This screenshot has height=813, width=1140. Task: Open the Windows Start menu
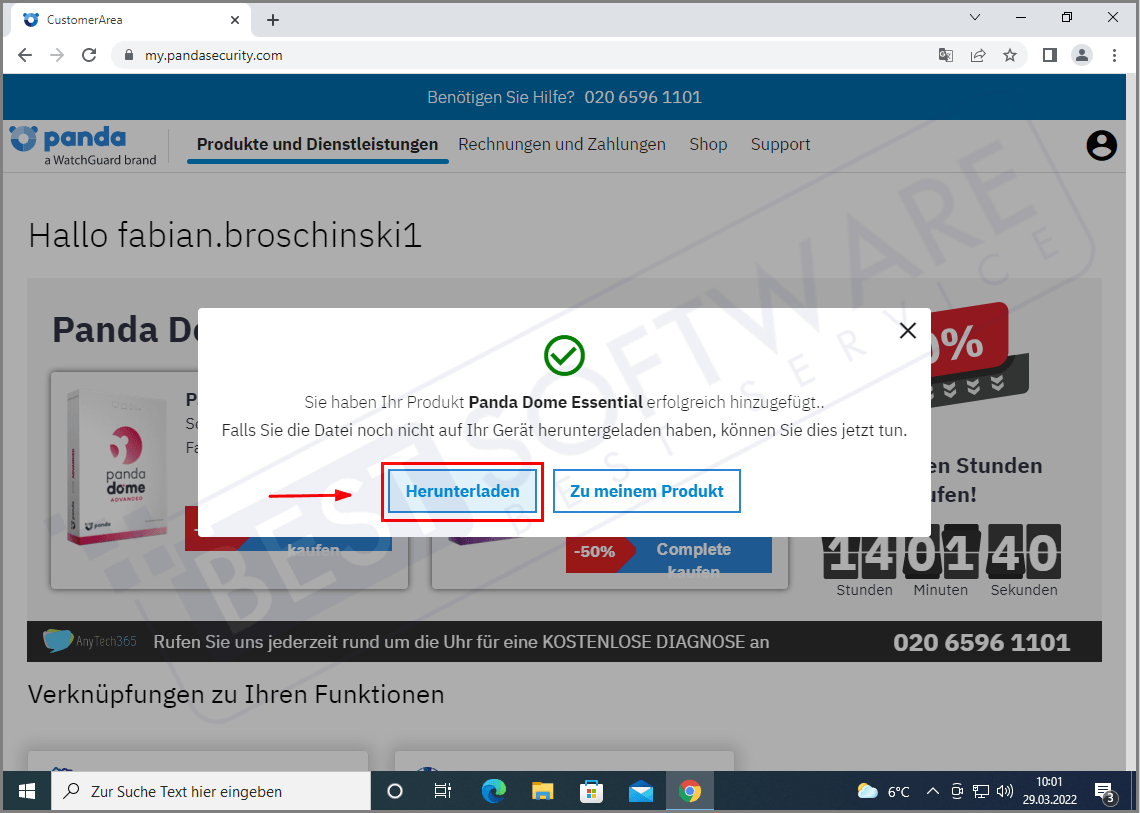(x=27, y=791)
